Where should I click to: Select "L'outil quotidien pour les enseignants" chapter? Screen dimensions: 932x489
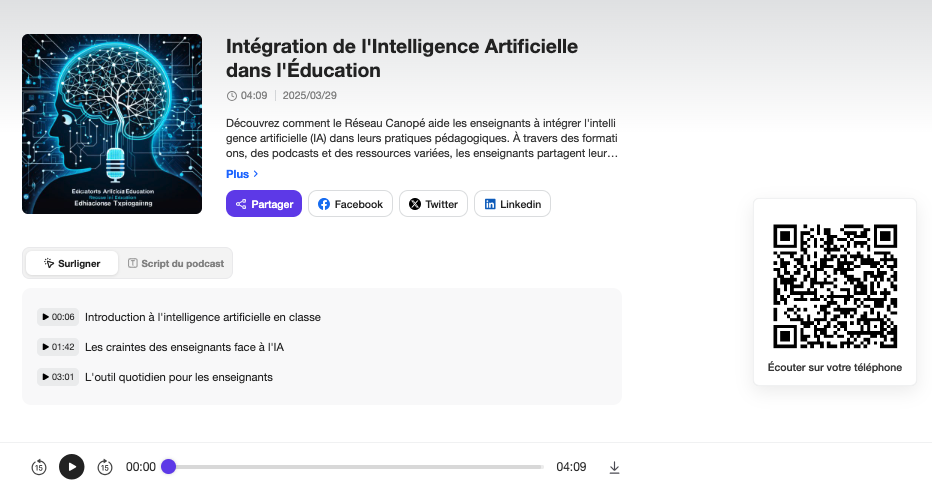coord(179,377)
